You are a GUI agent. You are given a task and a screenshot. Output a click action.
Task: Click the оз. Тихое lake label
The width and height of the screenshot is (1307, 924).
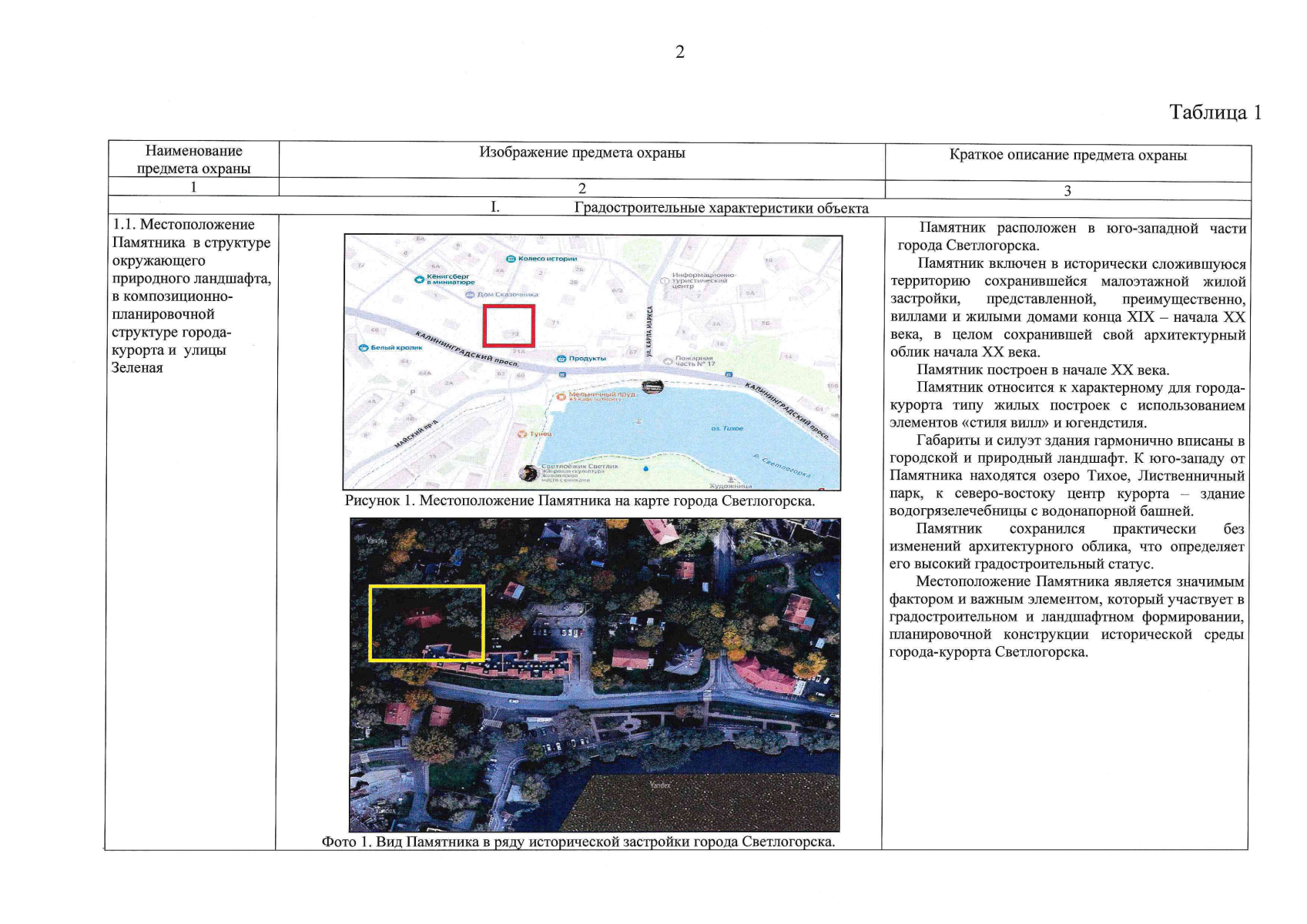(x=726, y=428)
